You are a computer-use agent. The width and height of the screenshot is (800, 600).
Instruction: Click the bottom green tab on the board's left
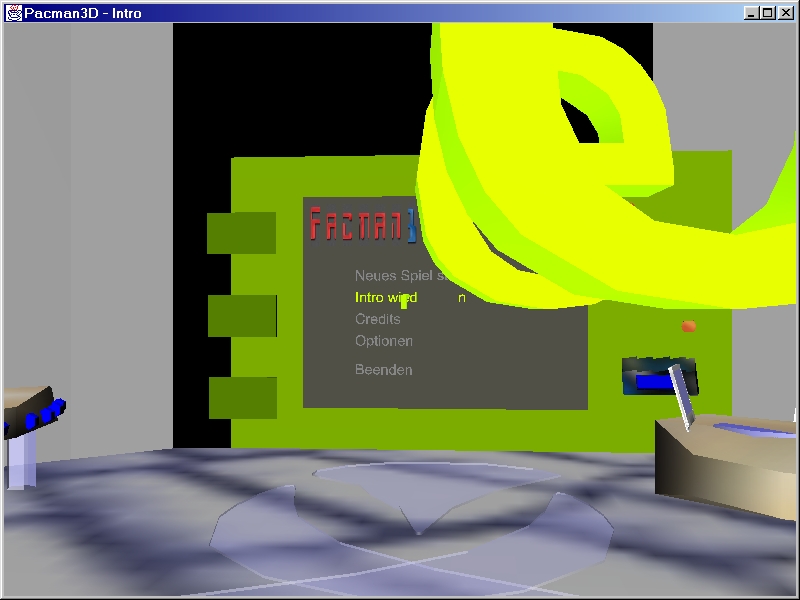coord(242,398)
